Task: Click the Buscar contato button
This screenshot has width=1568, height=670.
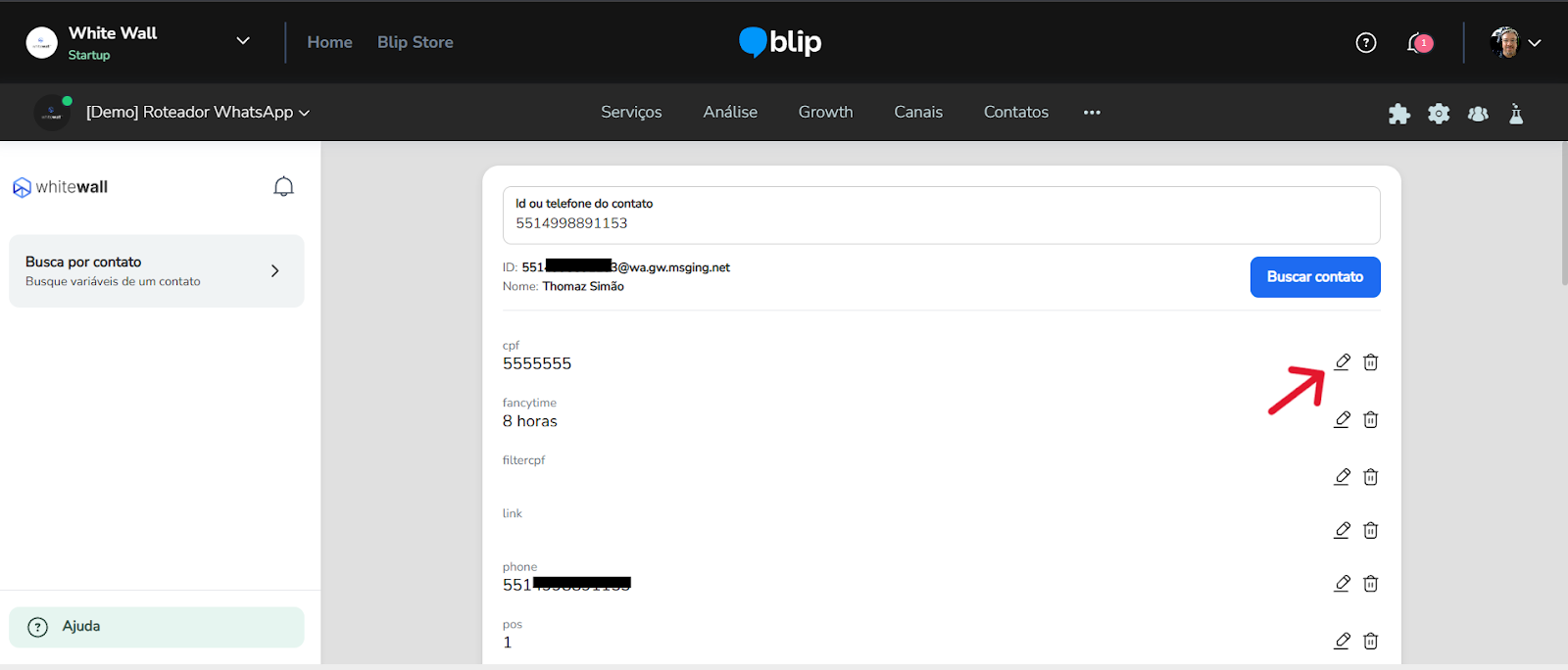Action: click(x=1314, y=277)
